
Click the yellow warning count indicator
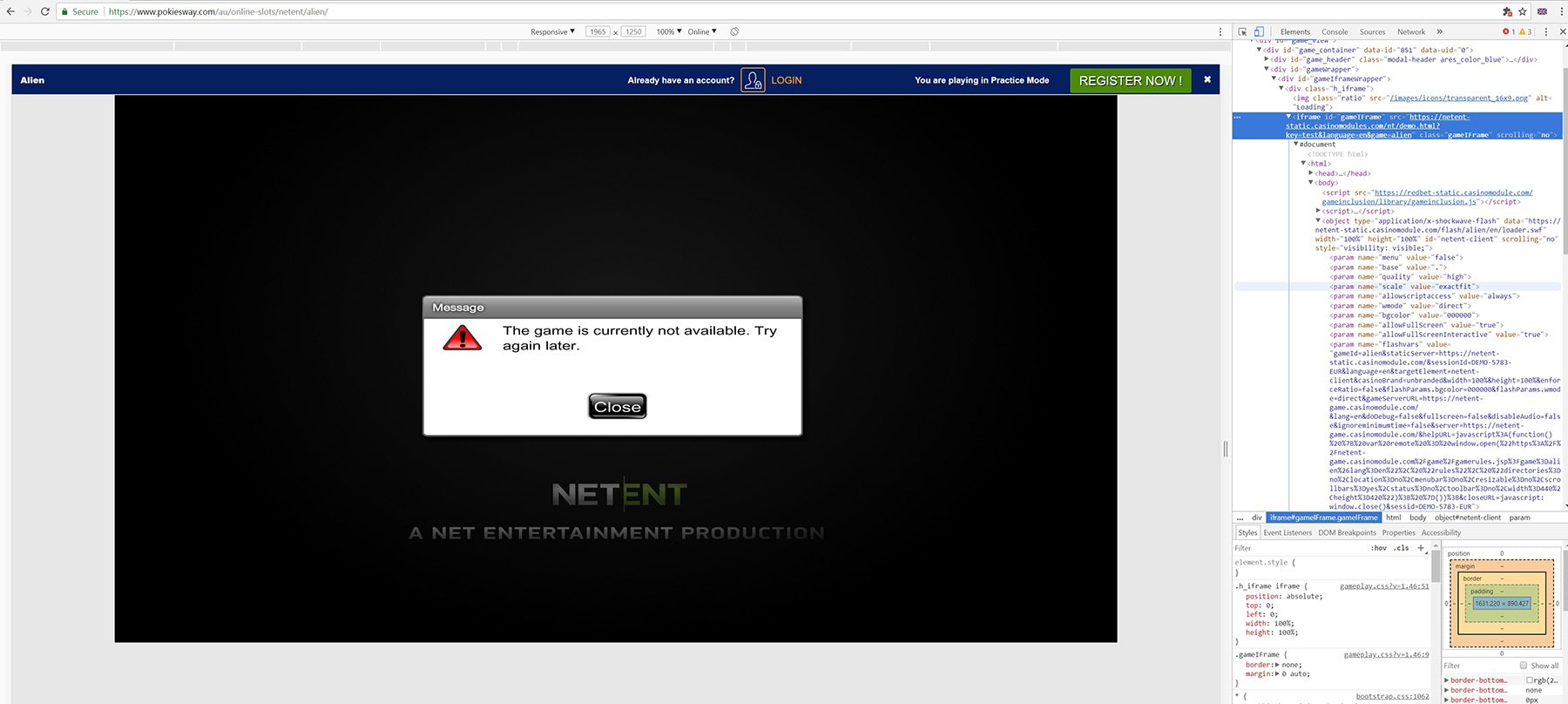(1525, 31)
